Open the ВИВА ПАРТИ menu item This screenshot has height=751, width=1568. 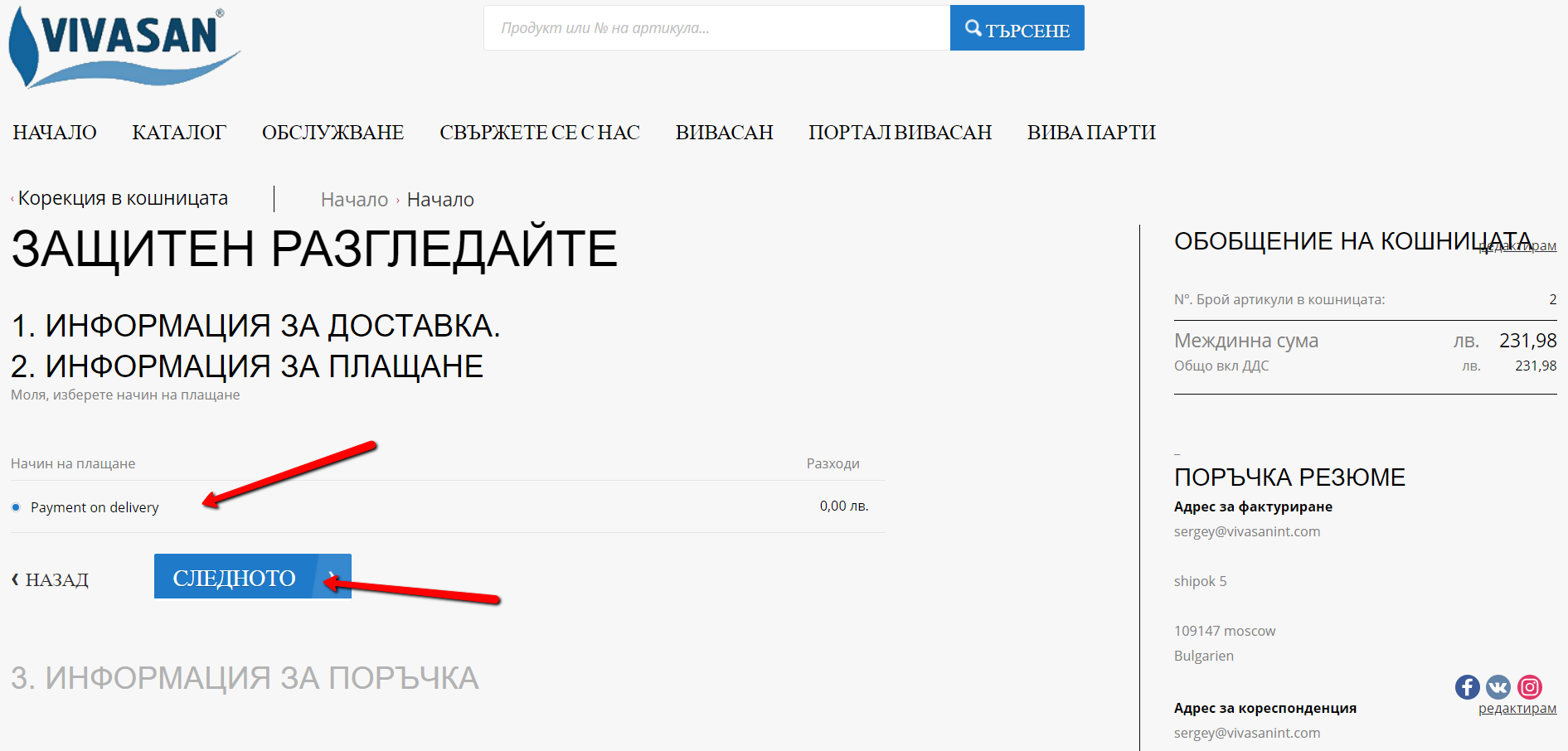[x=1091, y=133]
